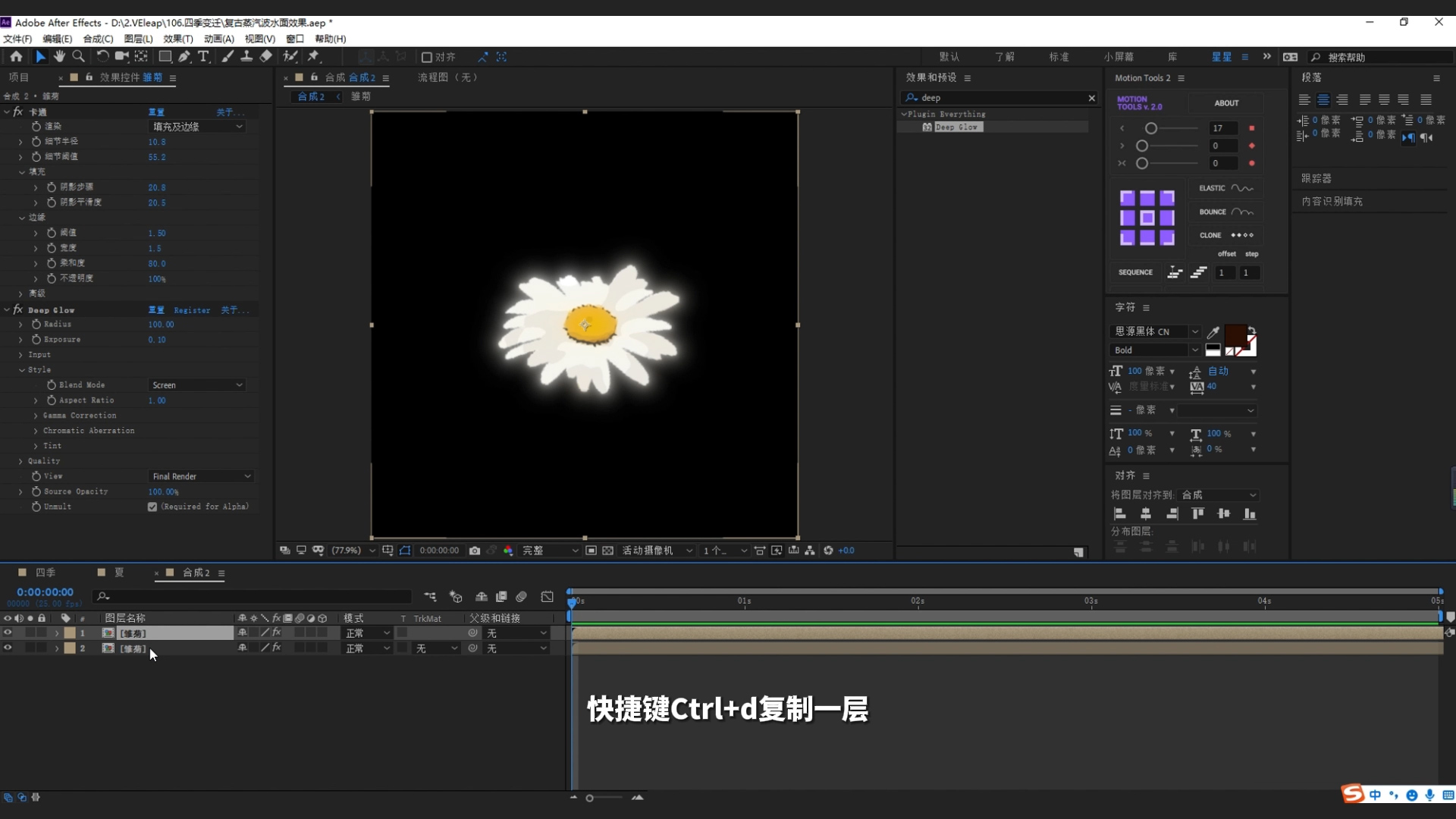Activate the Text tool

203,56
